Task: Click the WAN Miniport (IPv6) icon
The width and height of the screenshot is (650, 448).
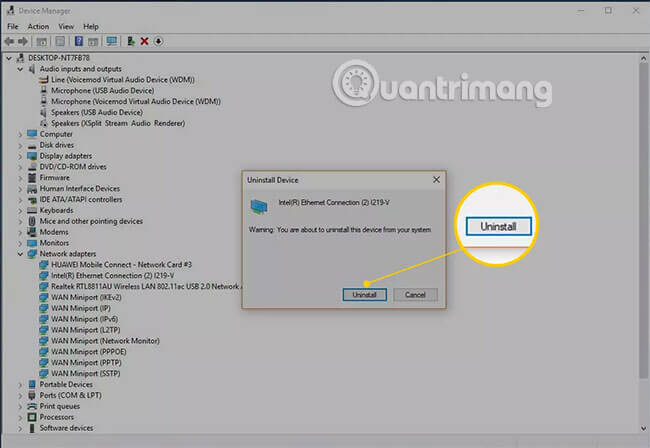Action: coord(44,319)
